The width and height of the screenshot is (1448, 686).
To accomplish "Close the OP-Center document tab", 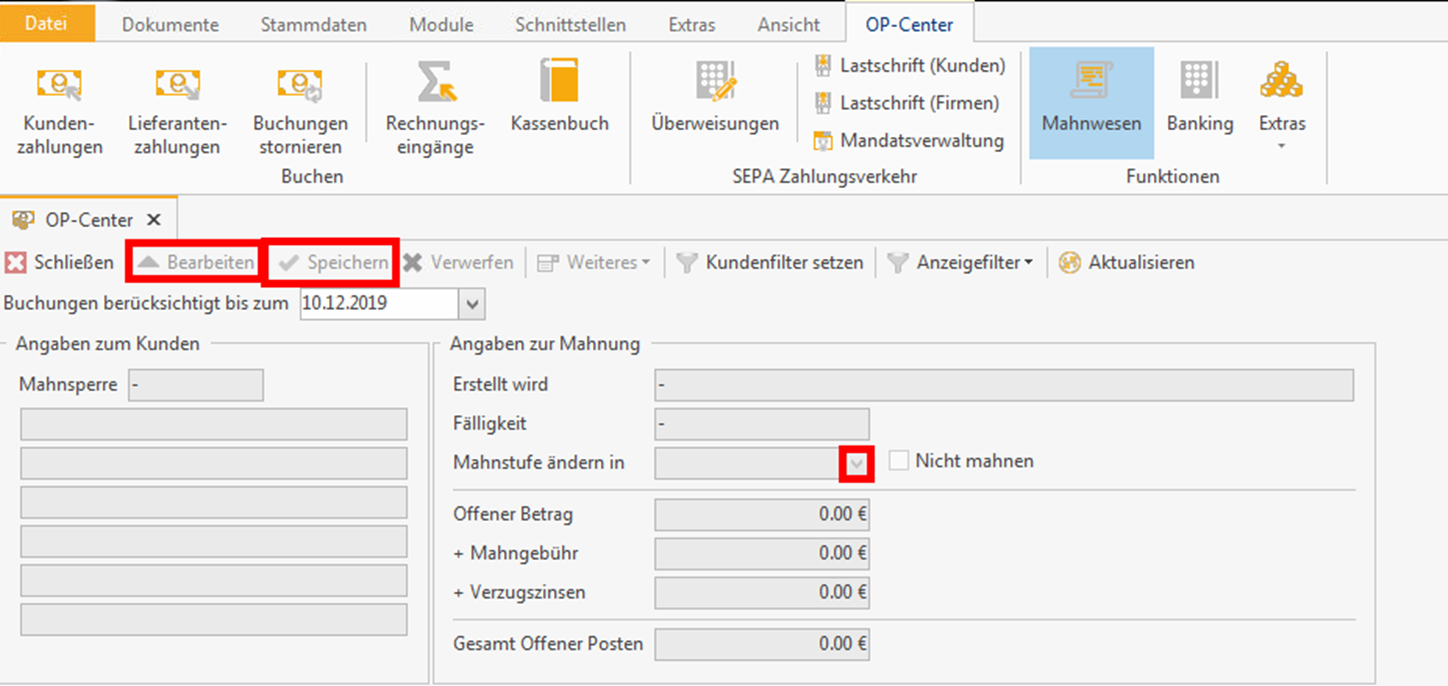I will coord(153,219).
